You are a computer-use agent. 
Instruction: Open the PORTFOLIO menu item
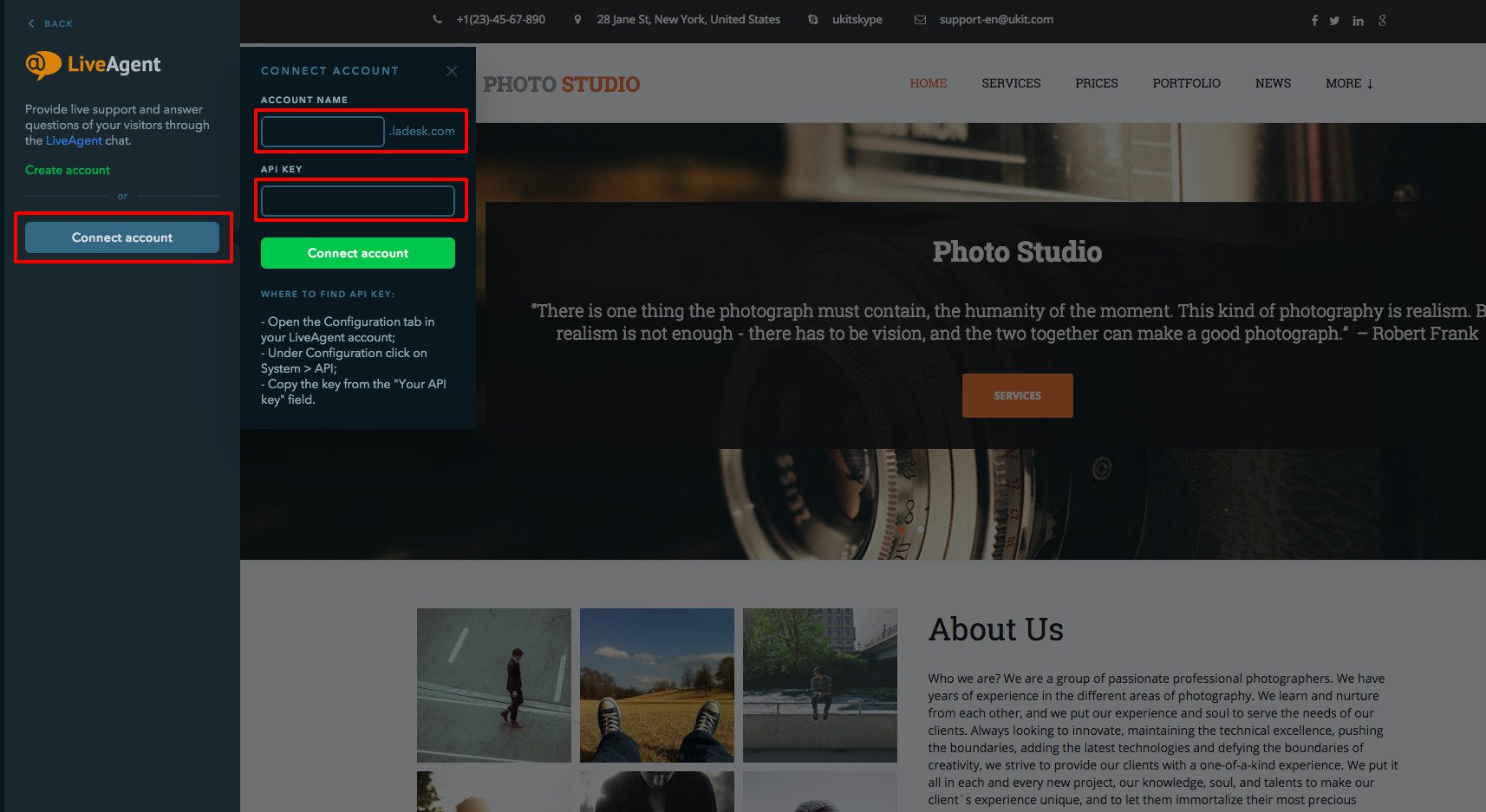(x=1186, y=83)
